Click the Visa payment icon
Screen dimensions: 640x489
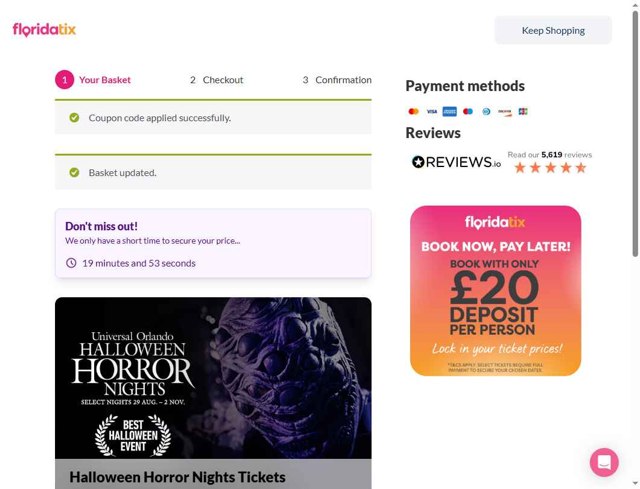coord(432,111)
